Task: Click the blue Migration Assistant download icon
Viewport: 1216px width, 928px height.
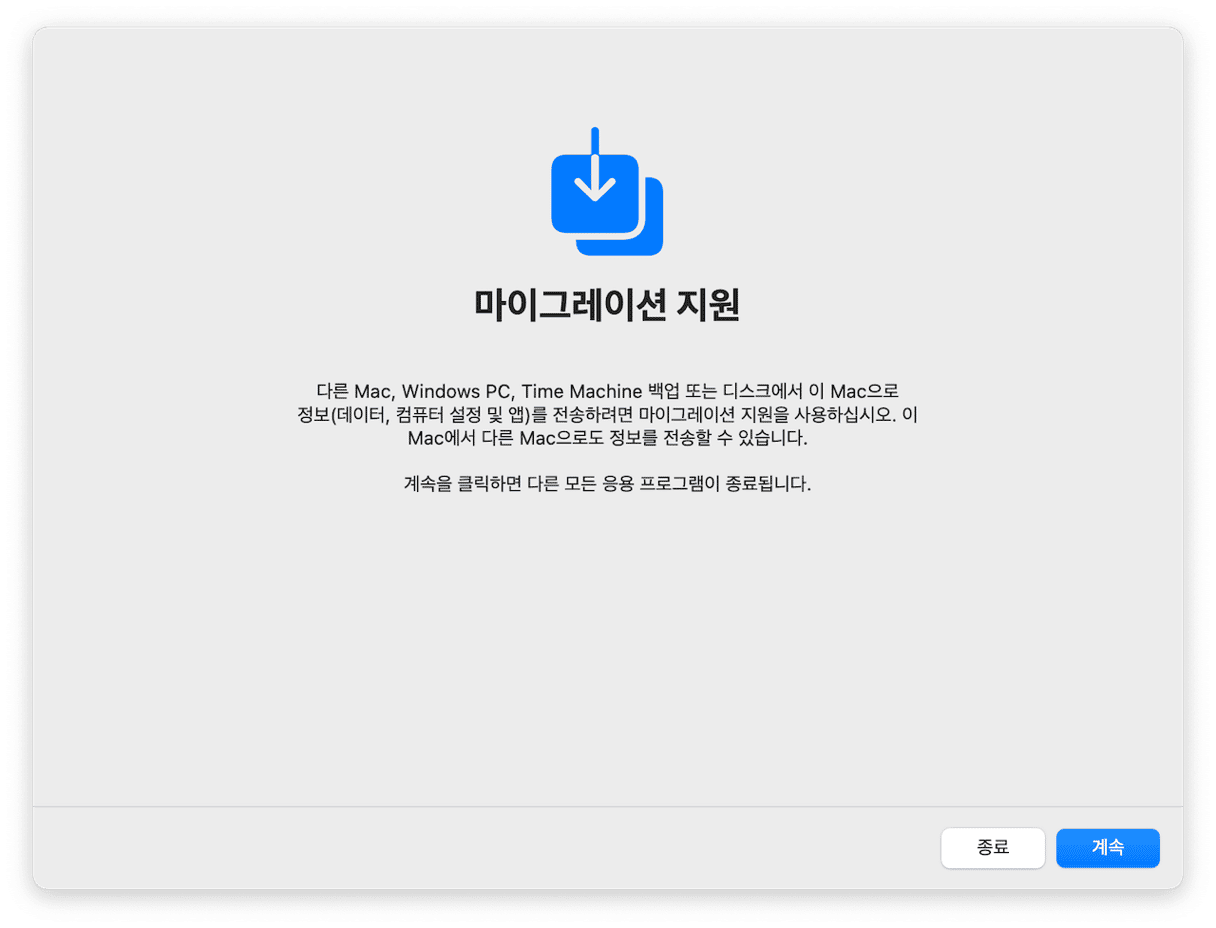Action: click(x=607, y=191)
